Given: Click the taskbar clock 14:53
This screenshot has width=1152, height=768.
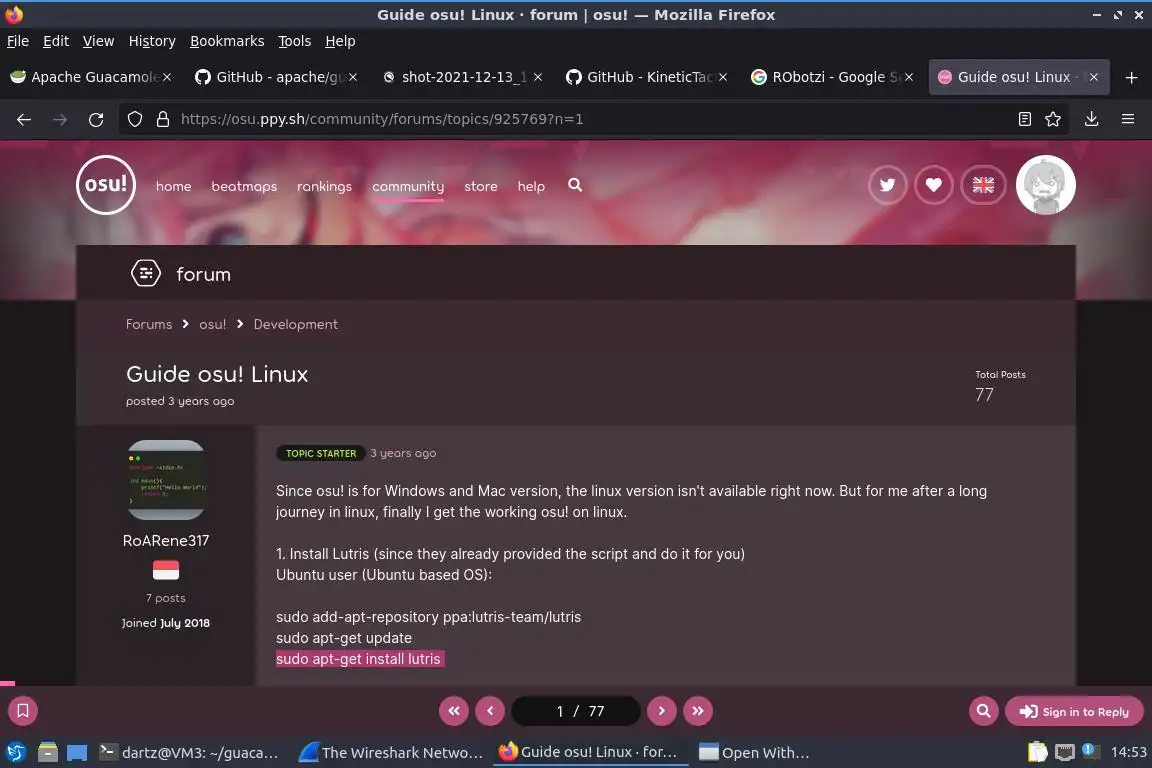Looking at the screenshot, I should pyautogui.click(x=1128, y=752).
